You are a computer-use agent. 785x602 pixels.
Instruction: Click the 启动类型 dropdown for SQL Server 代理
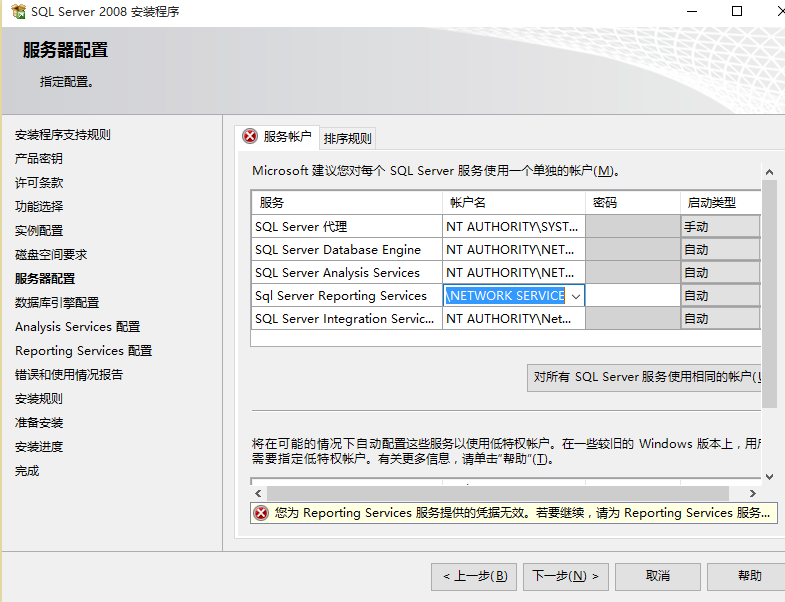pos(720,226)
